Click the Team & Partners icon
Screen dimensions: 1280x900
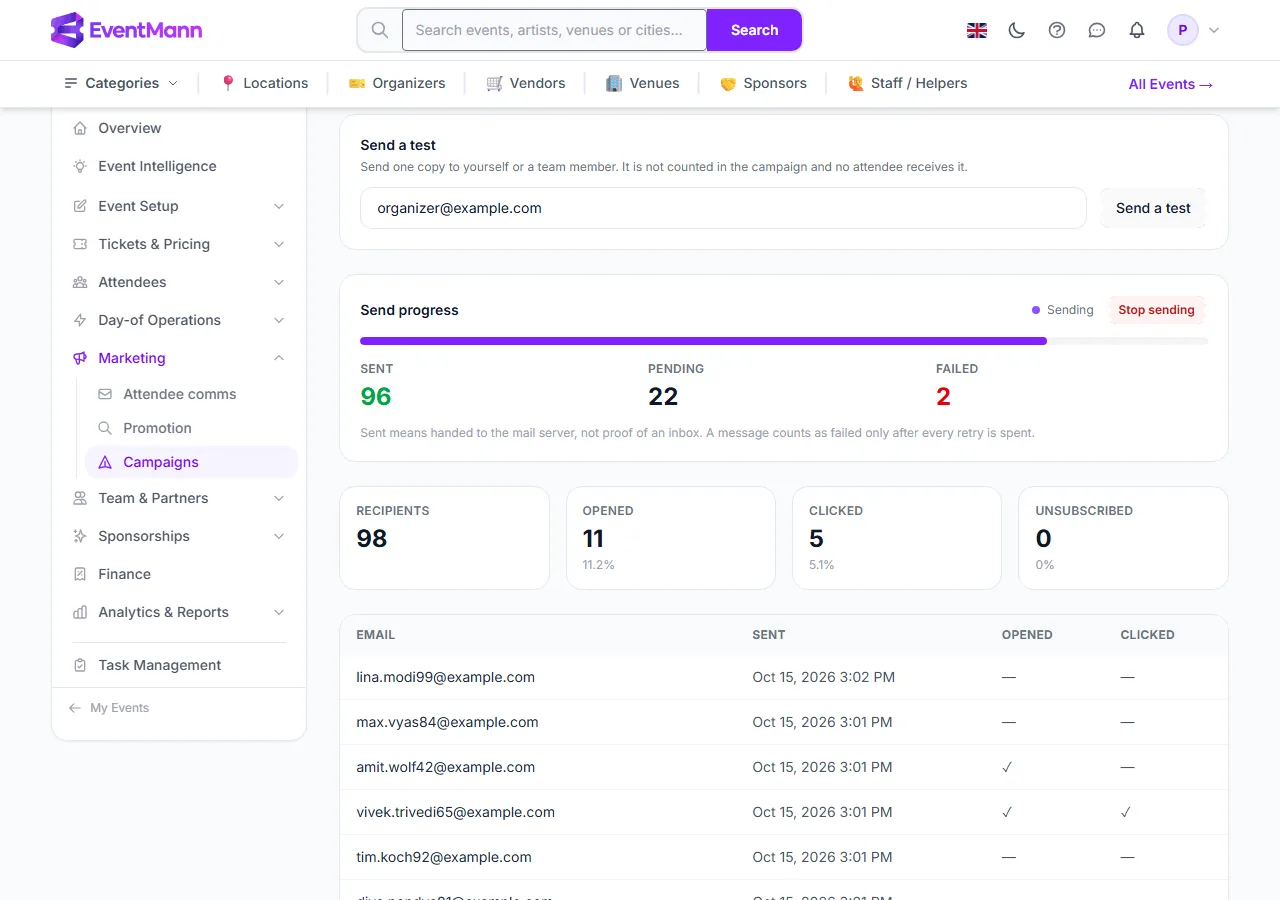(80, 498)
